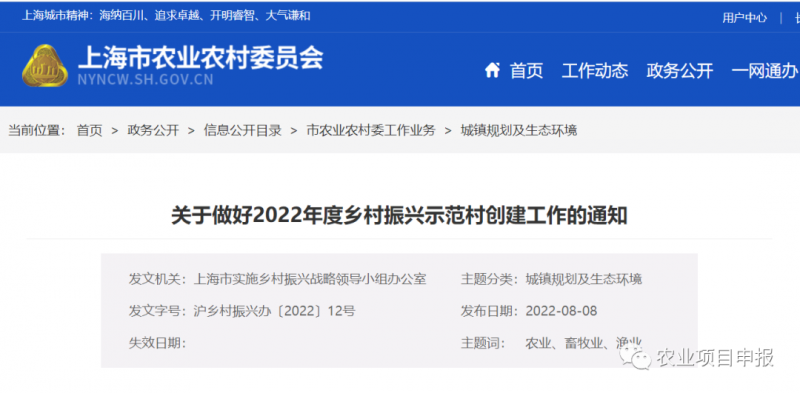Click the NYNCW.SH.GOV.CN domain text
This screenshot has width=800, height=393.
(145, 80)
